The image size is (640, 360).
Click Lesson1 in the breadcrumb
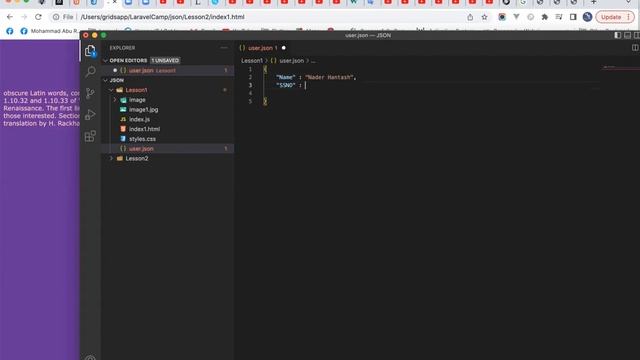[x=252, y=61]
